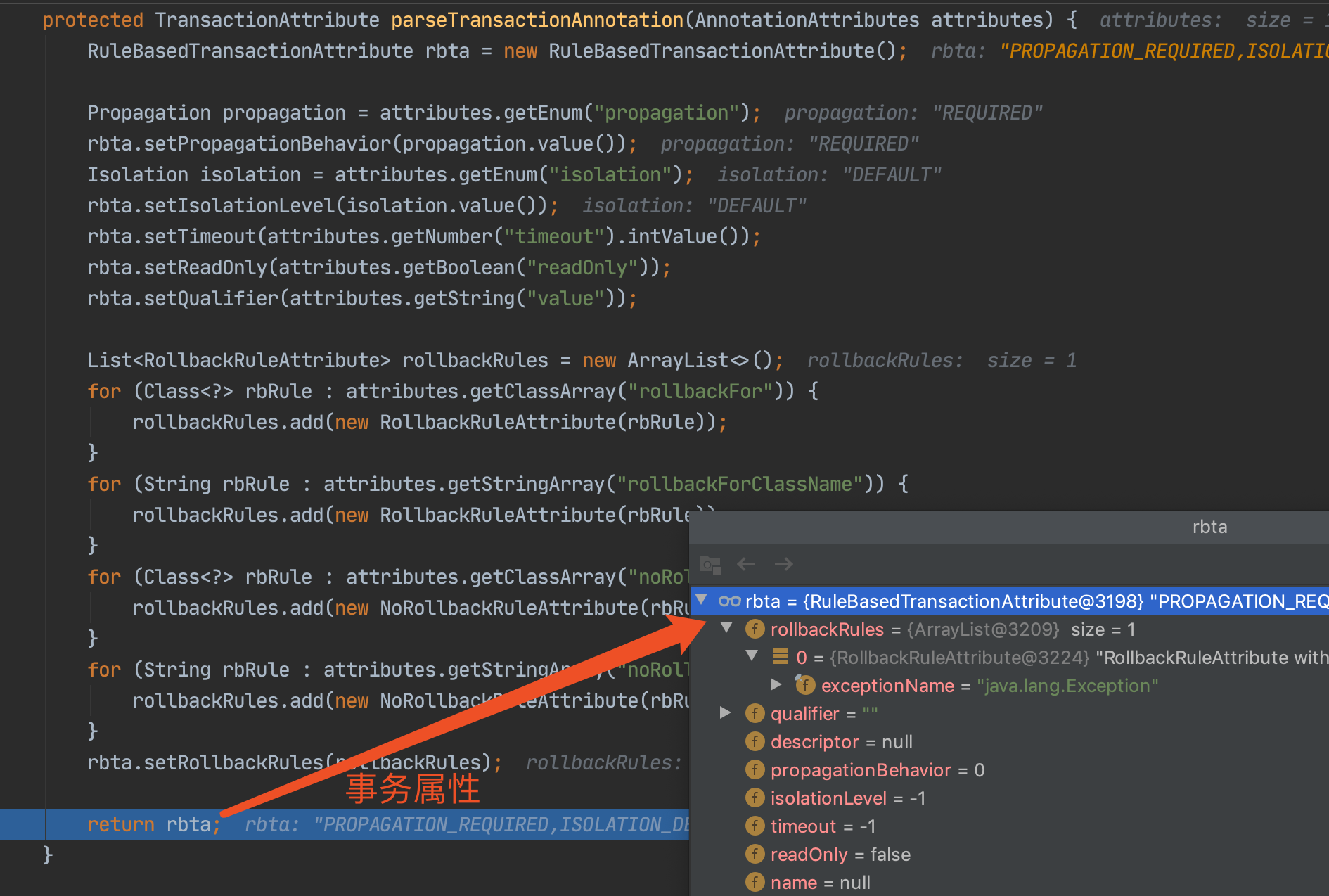Click the list element icon beside 0
The width and height of the screenshot is (1329, 896).
point(780,657)
